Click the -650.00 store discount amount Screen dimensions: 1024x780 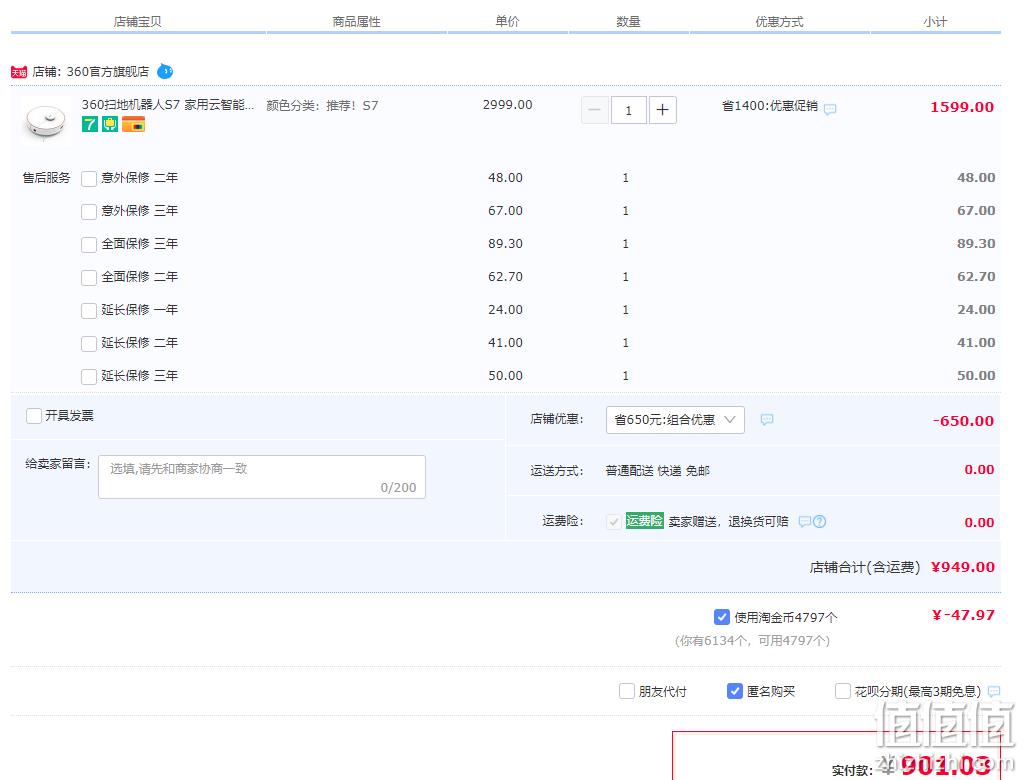pyautogui.click(x=963, y=421)
